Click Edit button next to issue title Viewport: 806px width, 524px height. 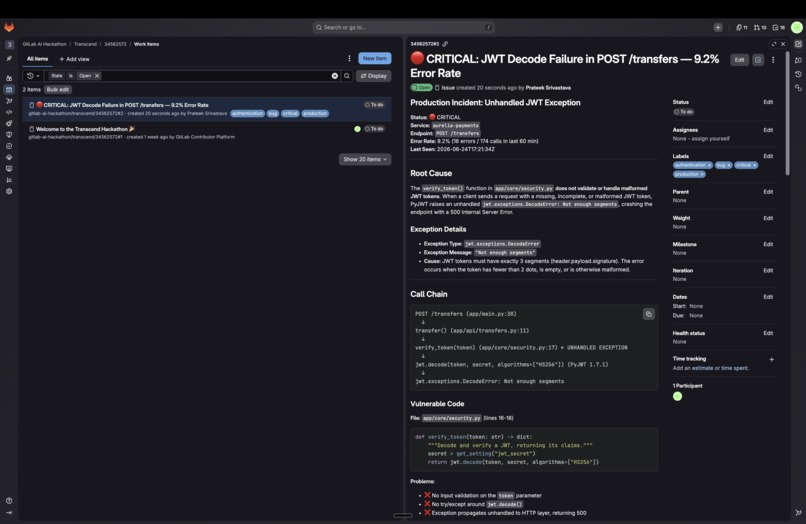point(739,60)
